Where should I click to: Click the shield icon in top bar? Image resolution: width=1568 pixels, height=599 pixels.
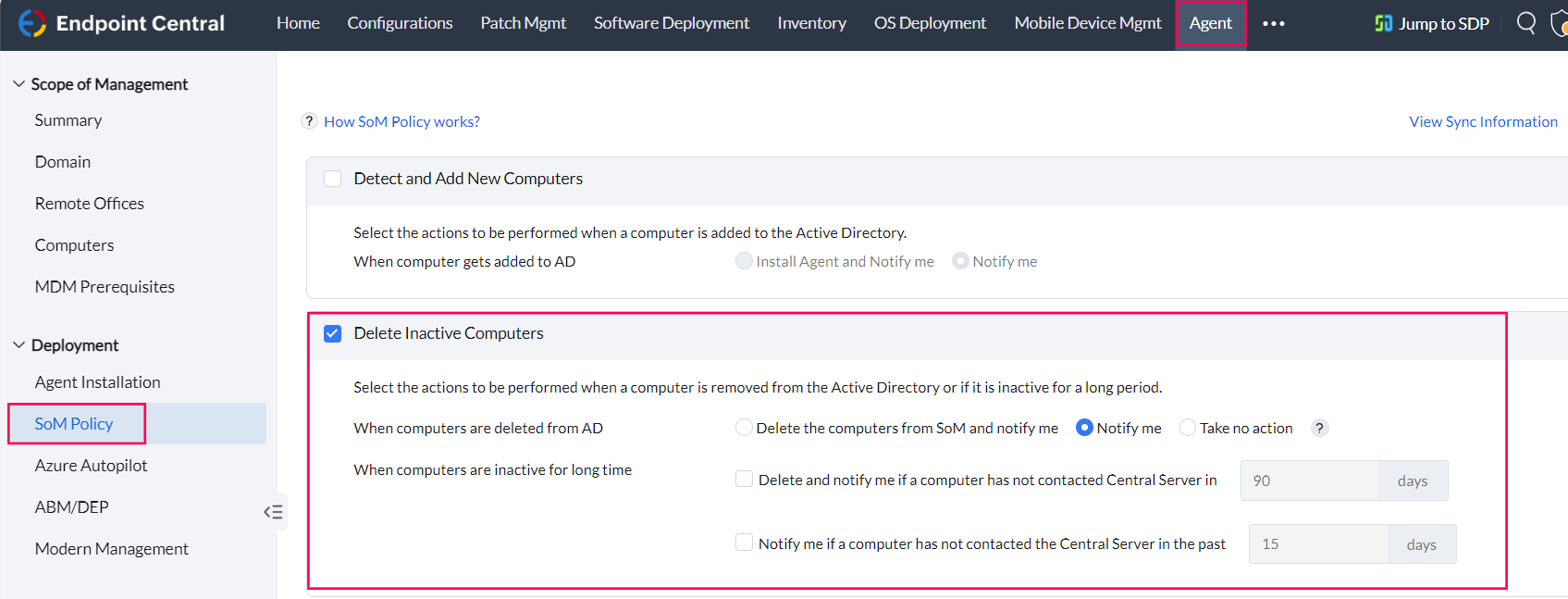tap(1559, 23)
